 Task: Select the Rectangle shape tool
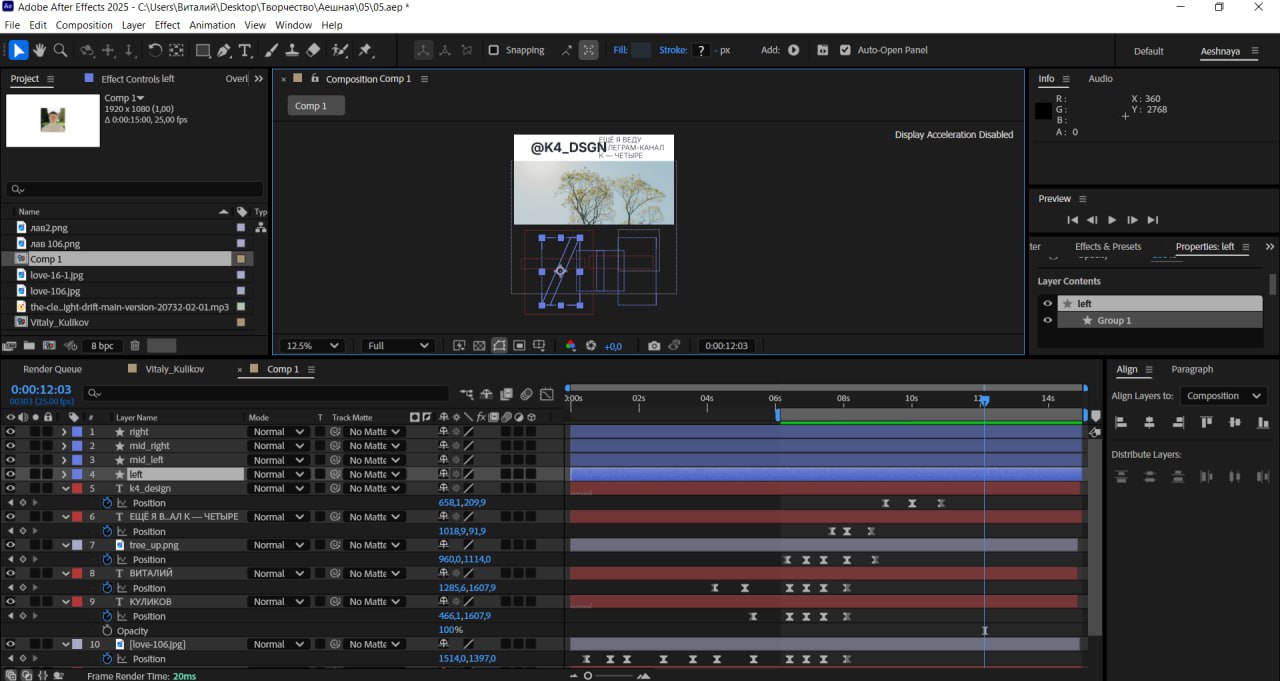click(203, 50)
